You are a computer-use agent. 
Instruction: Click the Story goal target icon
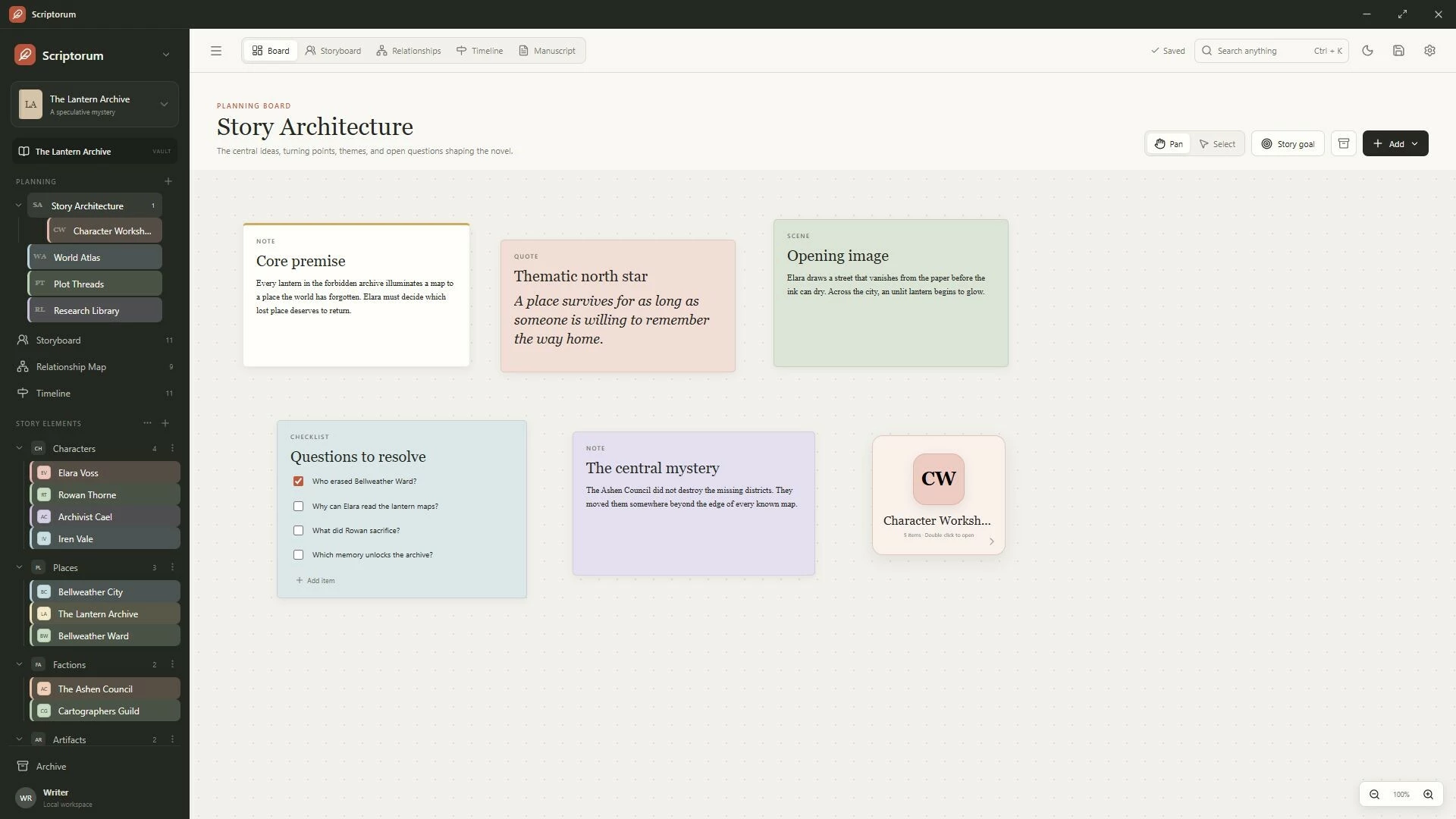click(1266, 143)
